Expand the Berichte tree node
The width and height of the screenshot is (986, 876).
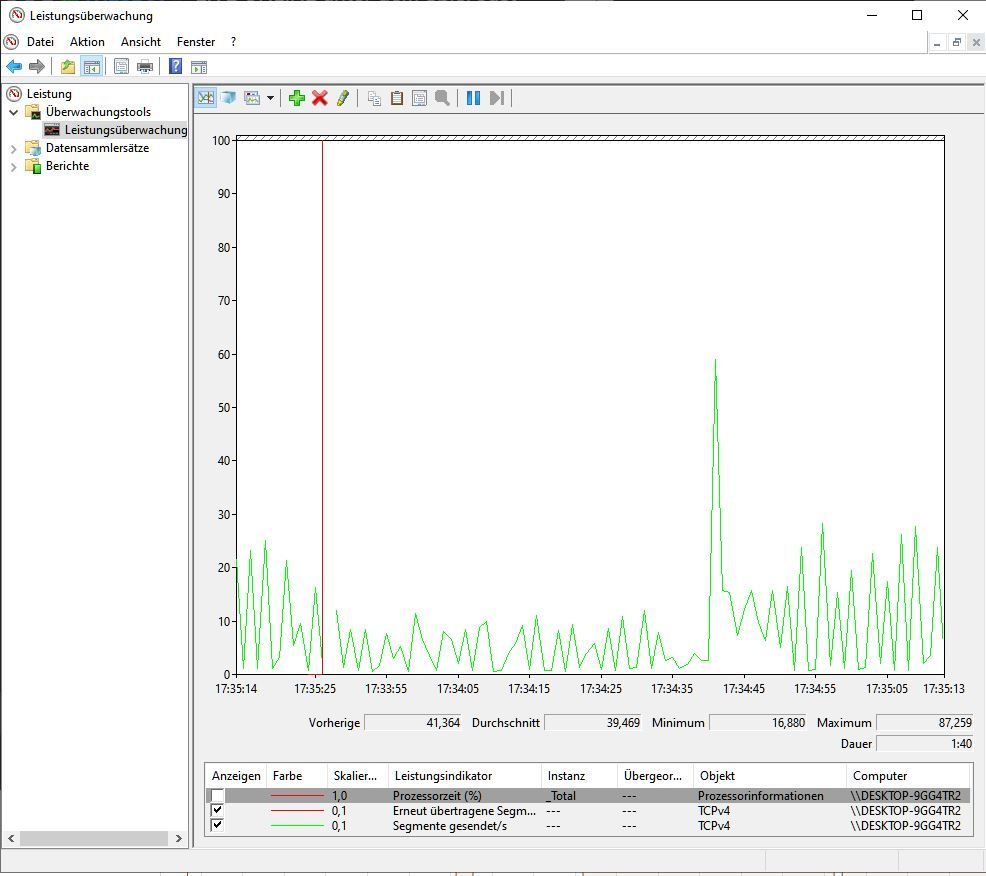point(13,166)
